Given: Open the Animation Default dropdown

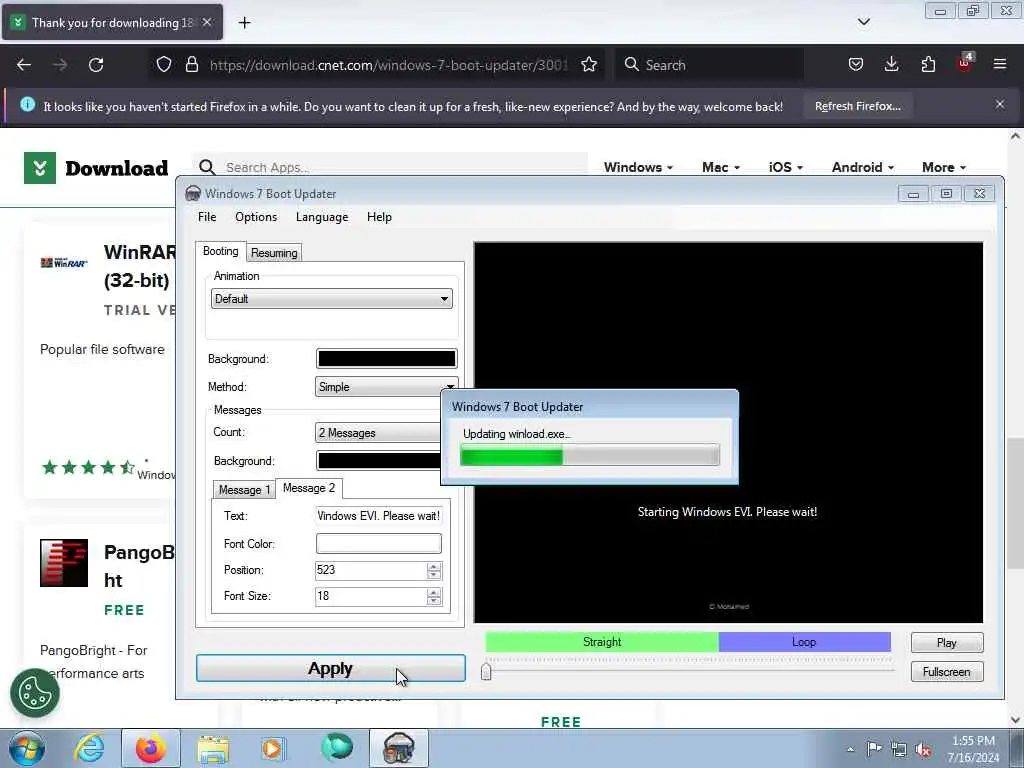Looking at the screenshot, I should pos(332,299).
